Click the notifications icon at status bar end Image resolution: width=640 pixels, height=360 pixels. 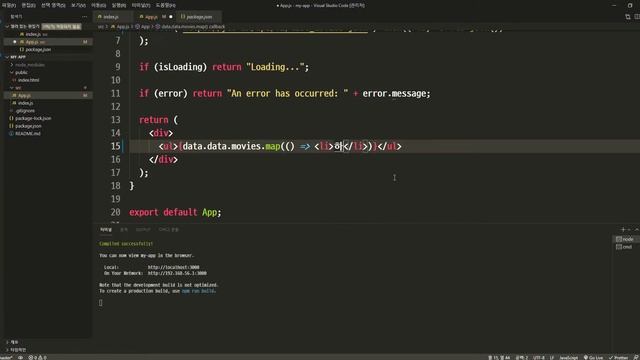click(x=636, y=358)
